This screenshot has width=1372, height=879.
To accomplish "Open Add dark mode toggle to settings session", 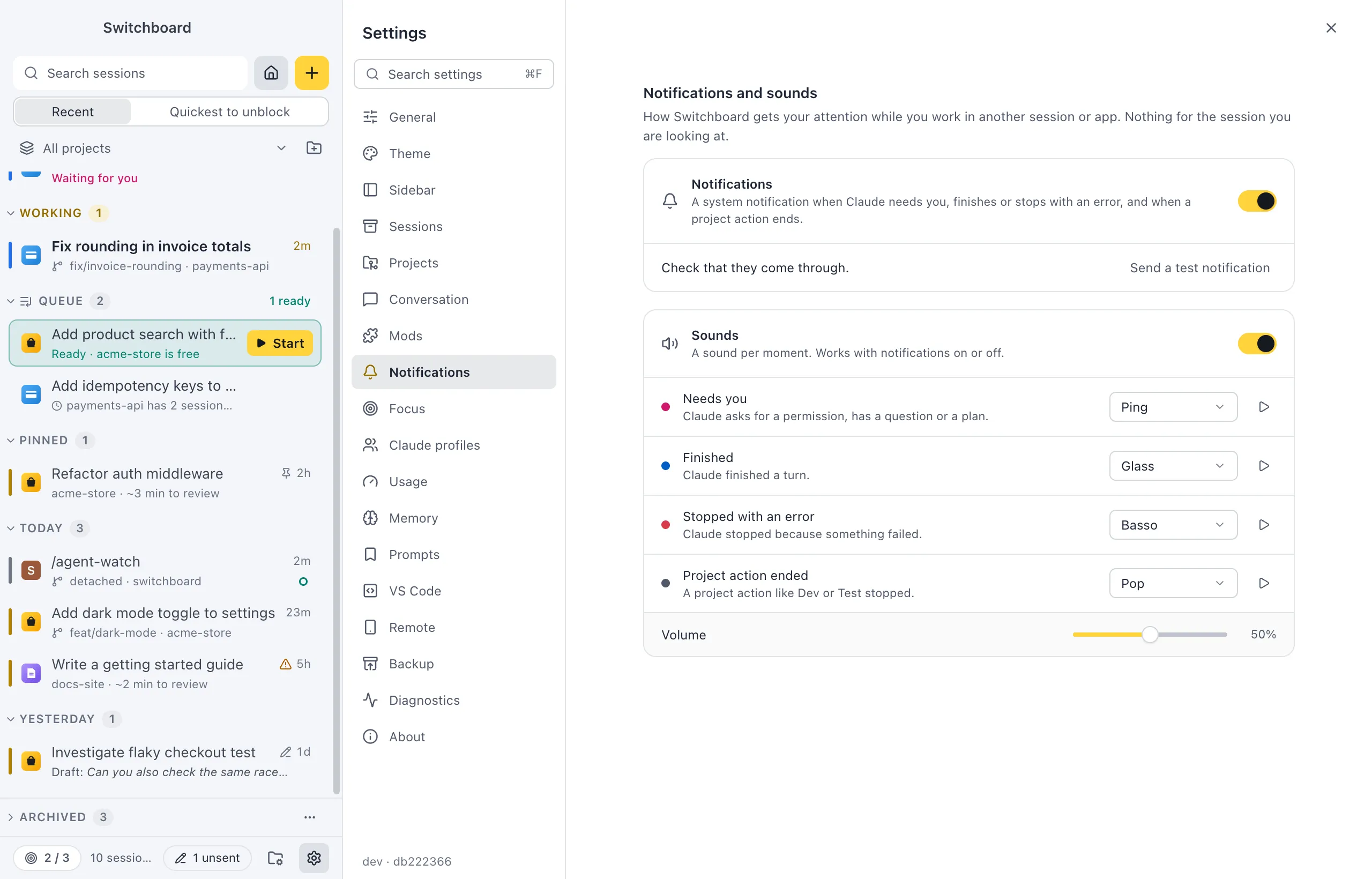I will [166, 622].
